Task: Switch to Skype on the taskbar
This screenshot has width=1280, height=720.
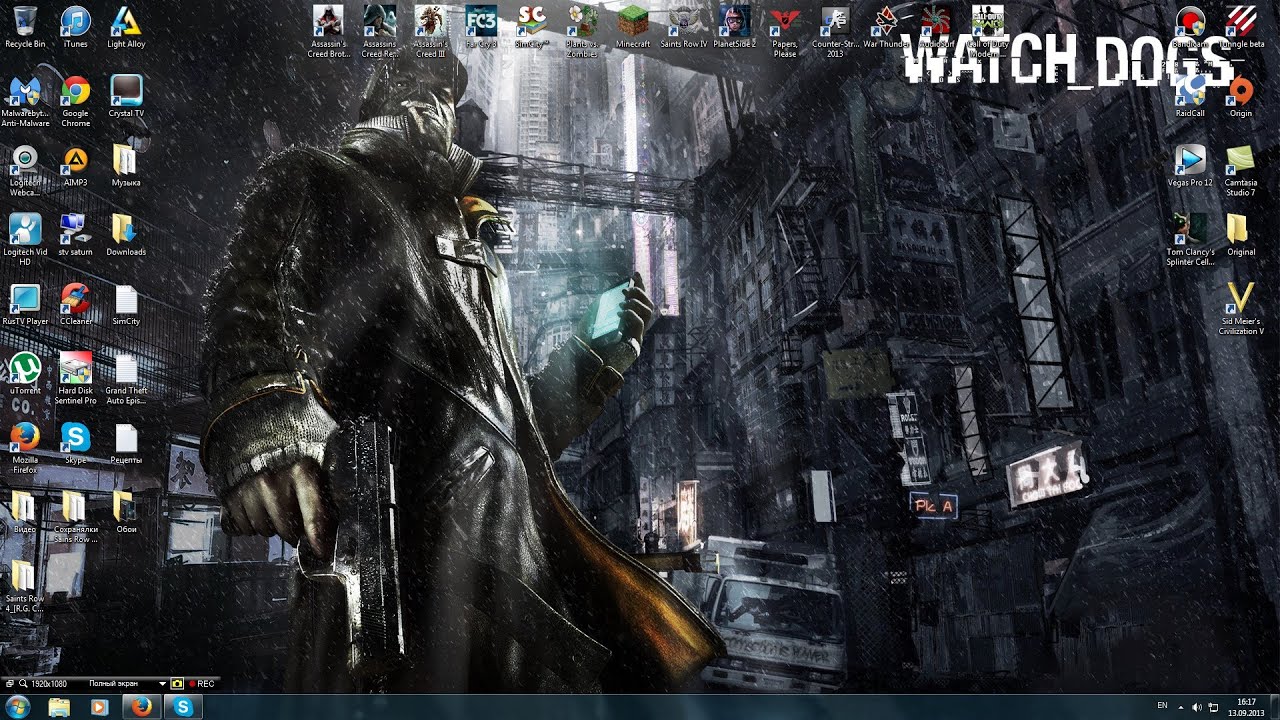Action: 182,707
